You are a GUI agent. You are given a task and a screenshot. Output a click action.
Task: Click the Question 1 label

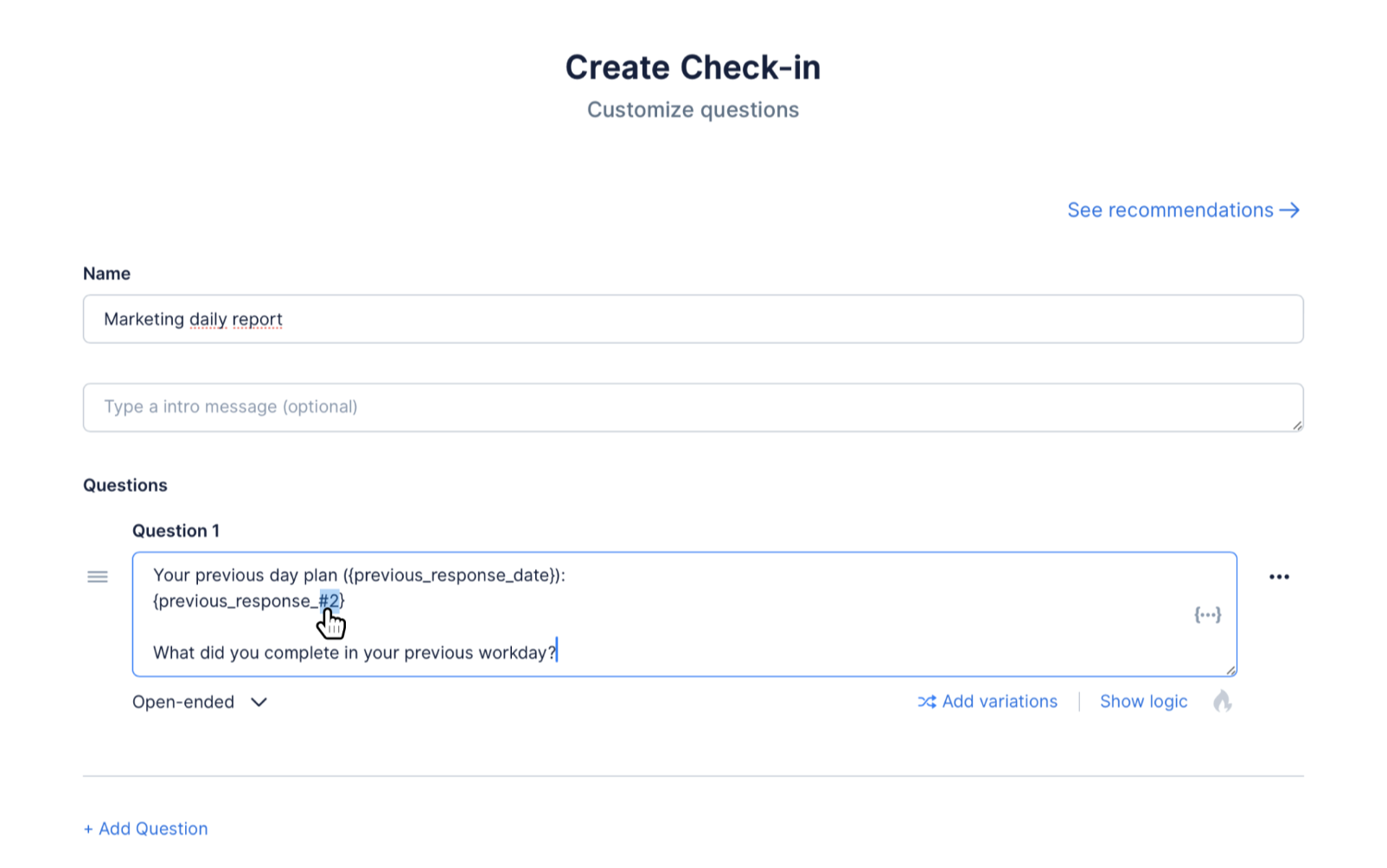pyautogui.click(x=176, y=531)
